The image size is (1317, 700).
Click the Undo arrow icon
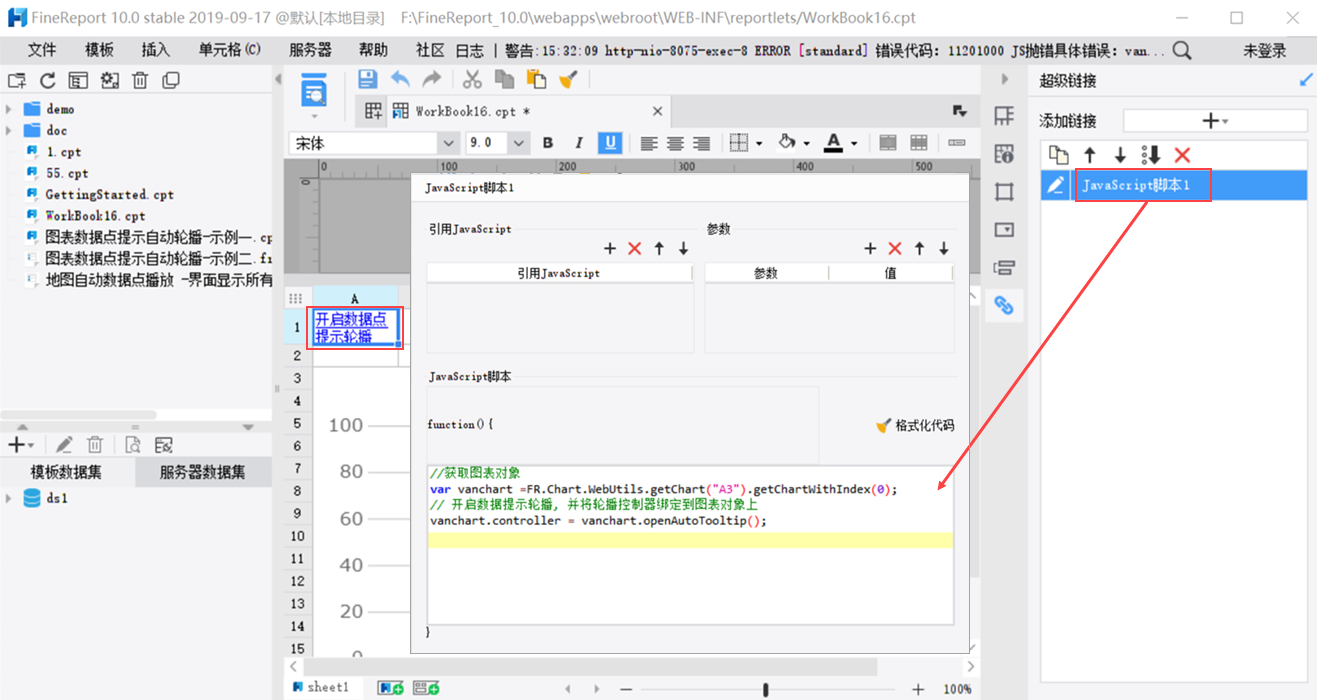(400, 80)
